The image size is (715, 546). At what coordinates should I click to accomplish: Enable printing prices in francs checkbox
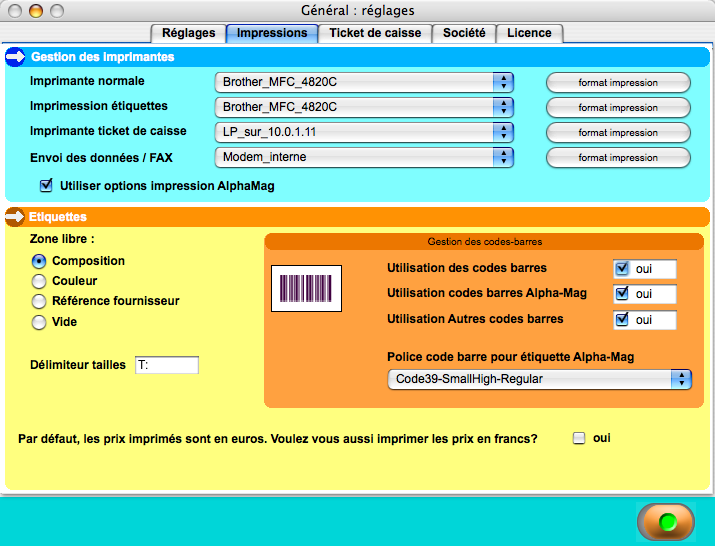pyautogui.click(x=579, y=438)
